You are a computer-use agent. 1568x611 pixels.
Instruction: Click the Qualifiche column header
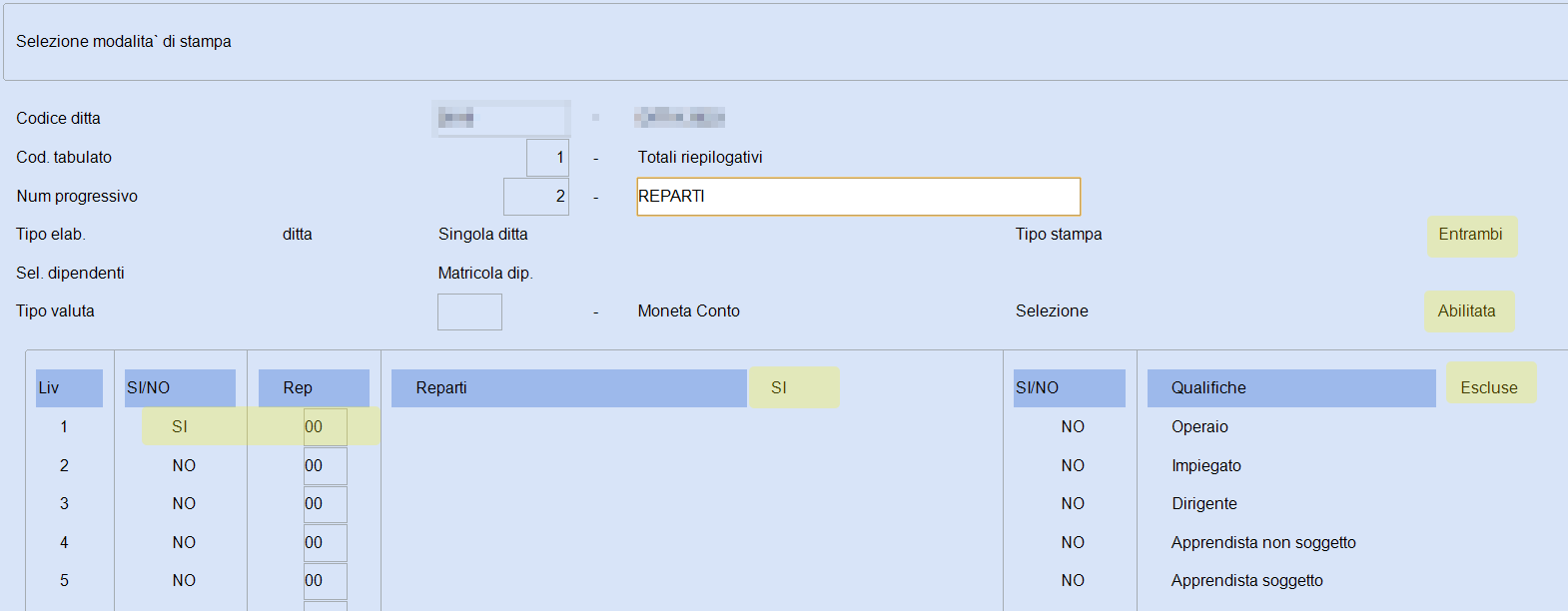pyautogui.click(x=1291, y=388)
